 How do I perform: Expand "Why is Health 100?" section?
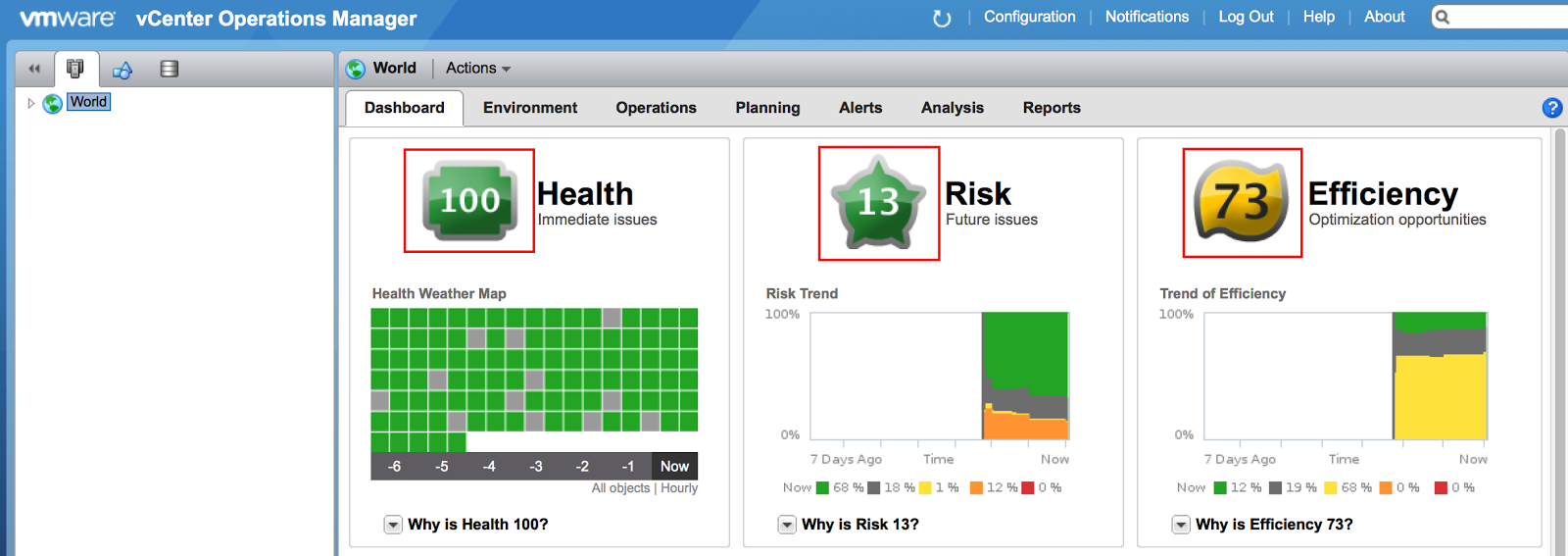click(x=393, y=525)
